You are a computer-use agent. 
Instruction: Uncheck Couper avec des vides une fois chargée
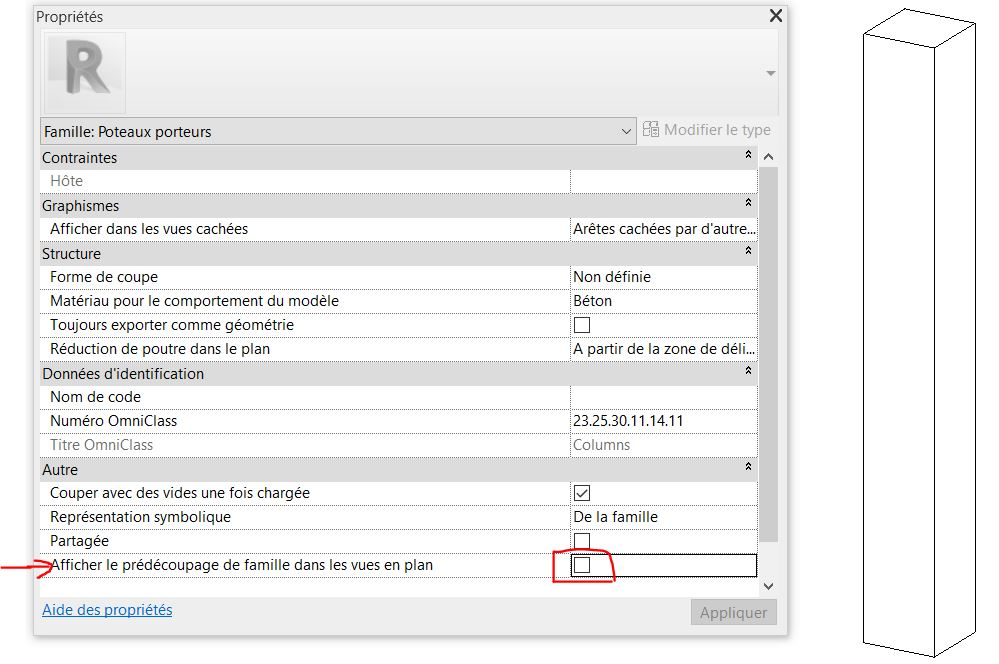pos(582,493)
